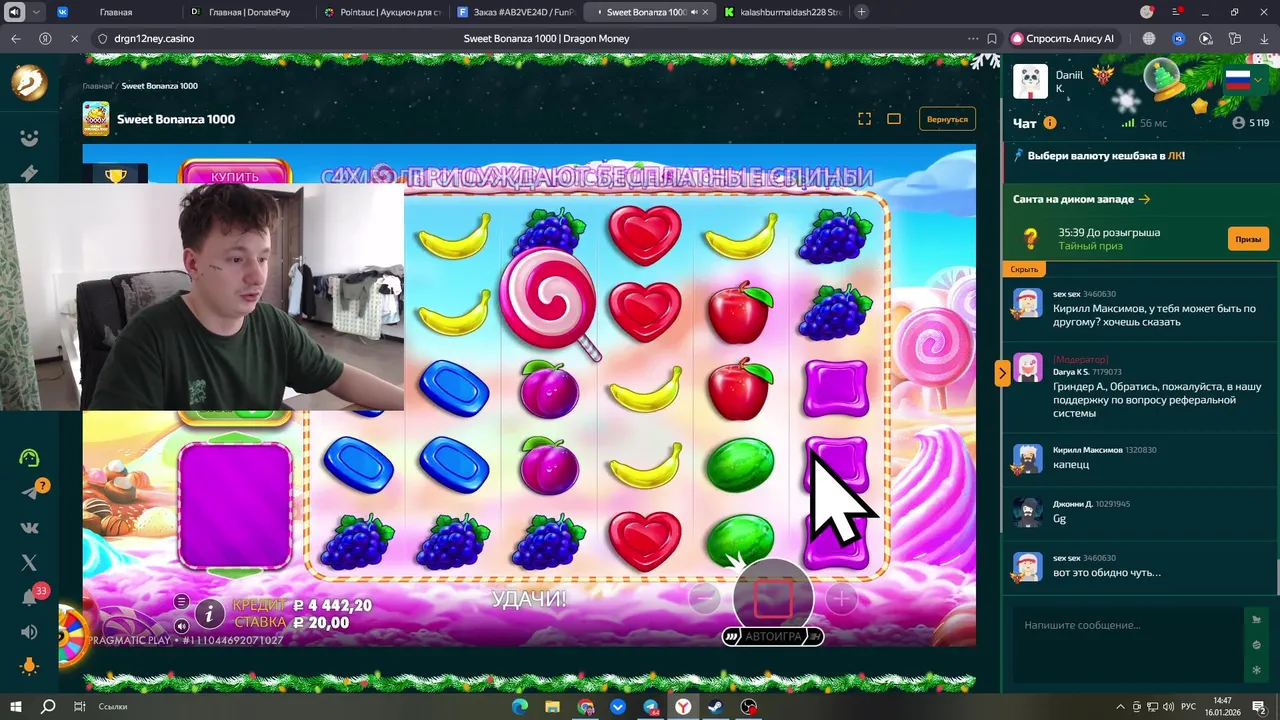Open the three-dots page menu in the address bar
1280x720 pixels.
tap(973, 38)
